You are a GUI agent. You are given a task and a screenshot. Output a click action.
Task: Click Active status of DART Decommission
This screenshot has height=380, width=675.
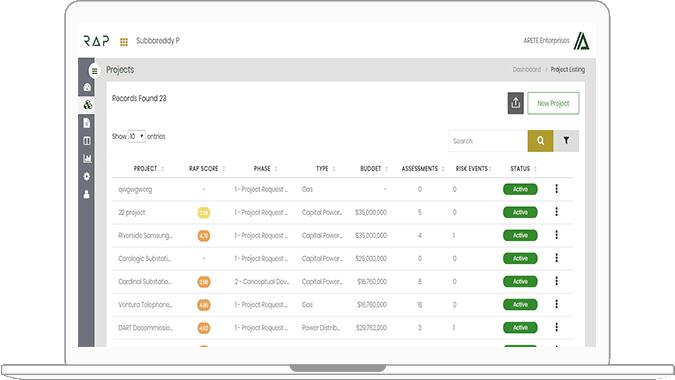coord(520,327)
